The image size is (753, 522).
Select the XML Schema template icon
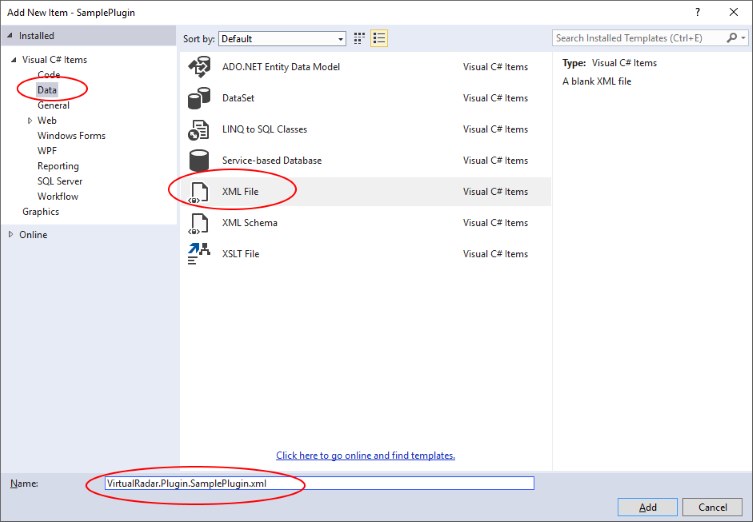point(199,222)
